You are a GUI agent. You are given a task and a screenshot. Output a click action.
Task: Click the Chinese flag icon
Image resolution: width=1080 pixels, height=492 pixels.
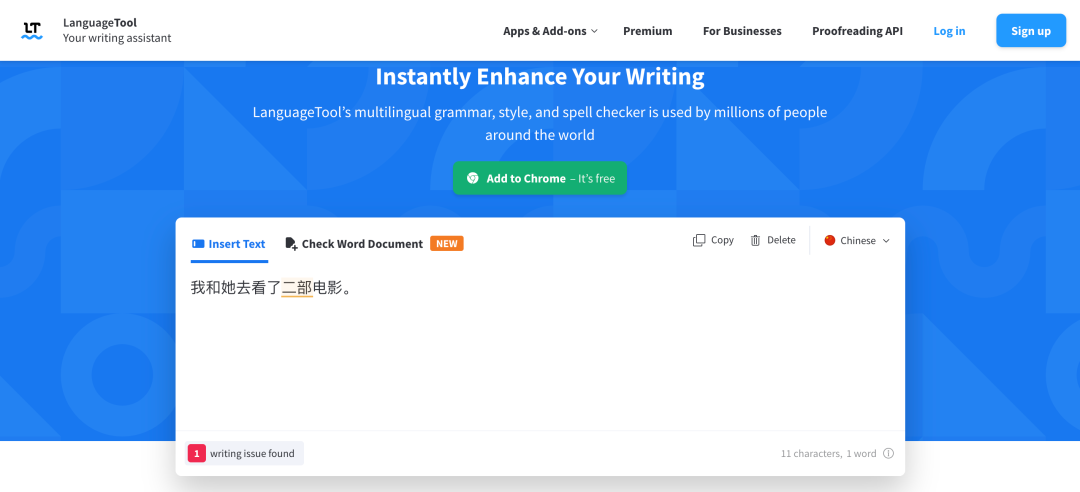(830, 240)
